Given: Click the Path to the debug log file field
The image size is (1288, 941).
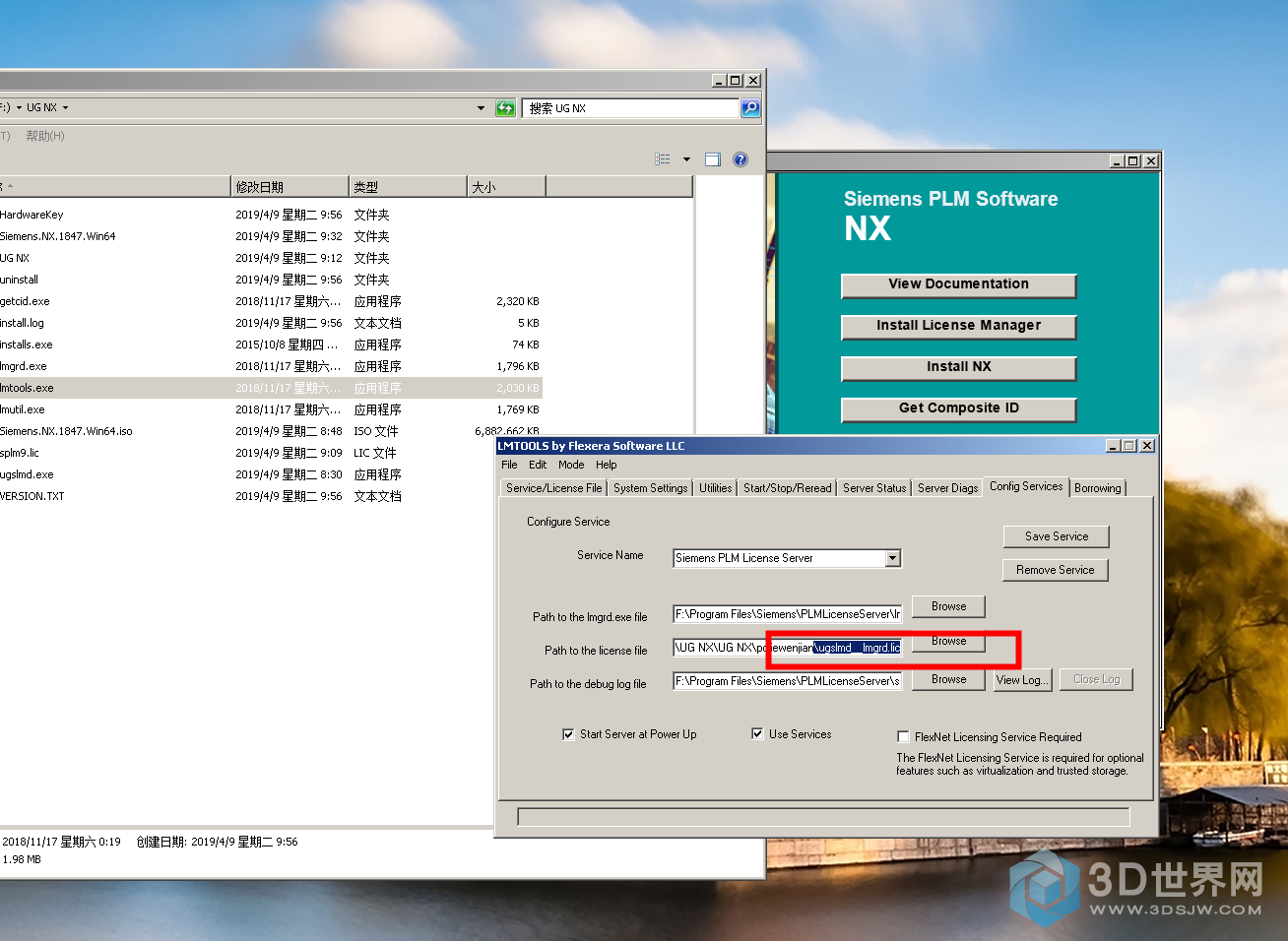Looking at the screenshot, I should tap(788, 681).
